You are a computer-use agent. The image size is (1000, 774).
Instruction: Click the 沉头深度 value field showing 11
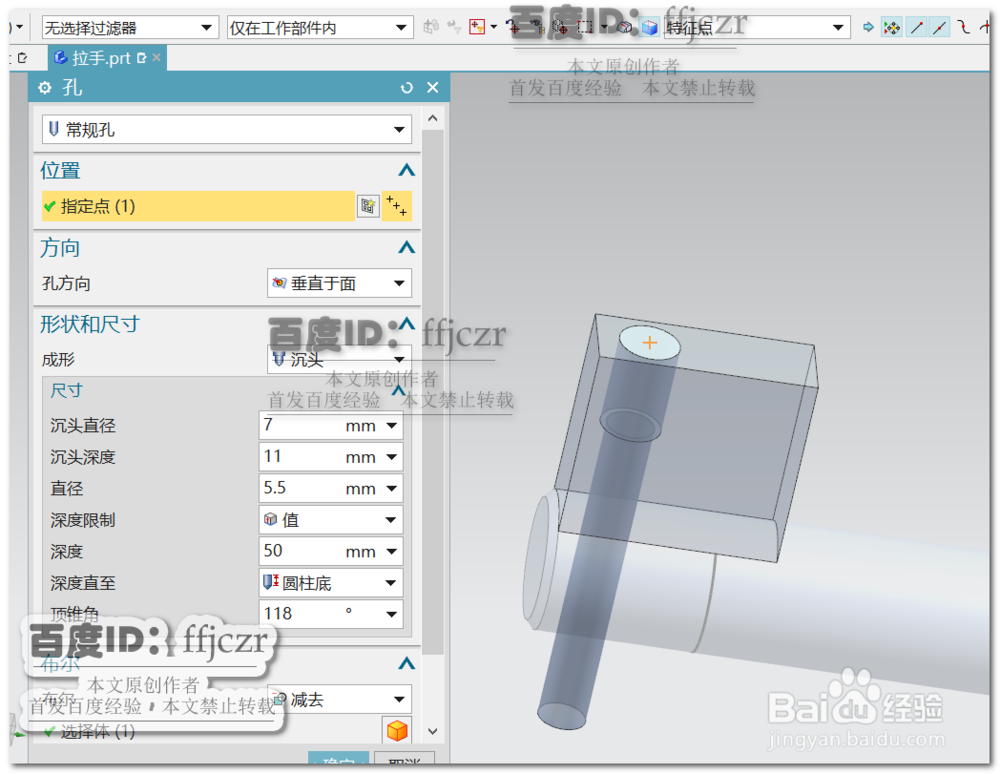[x=300, y=456]
